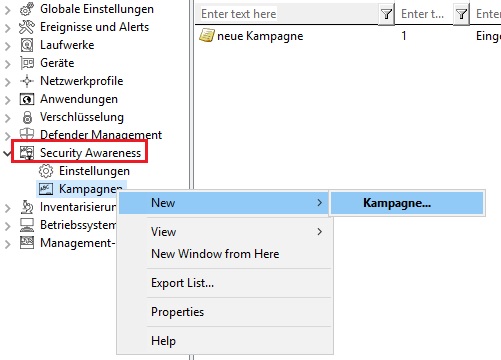
Task: Select Einstellungen under Security Awareness
Action: [94, 171]
